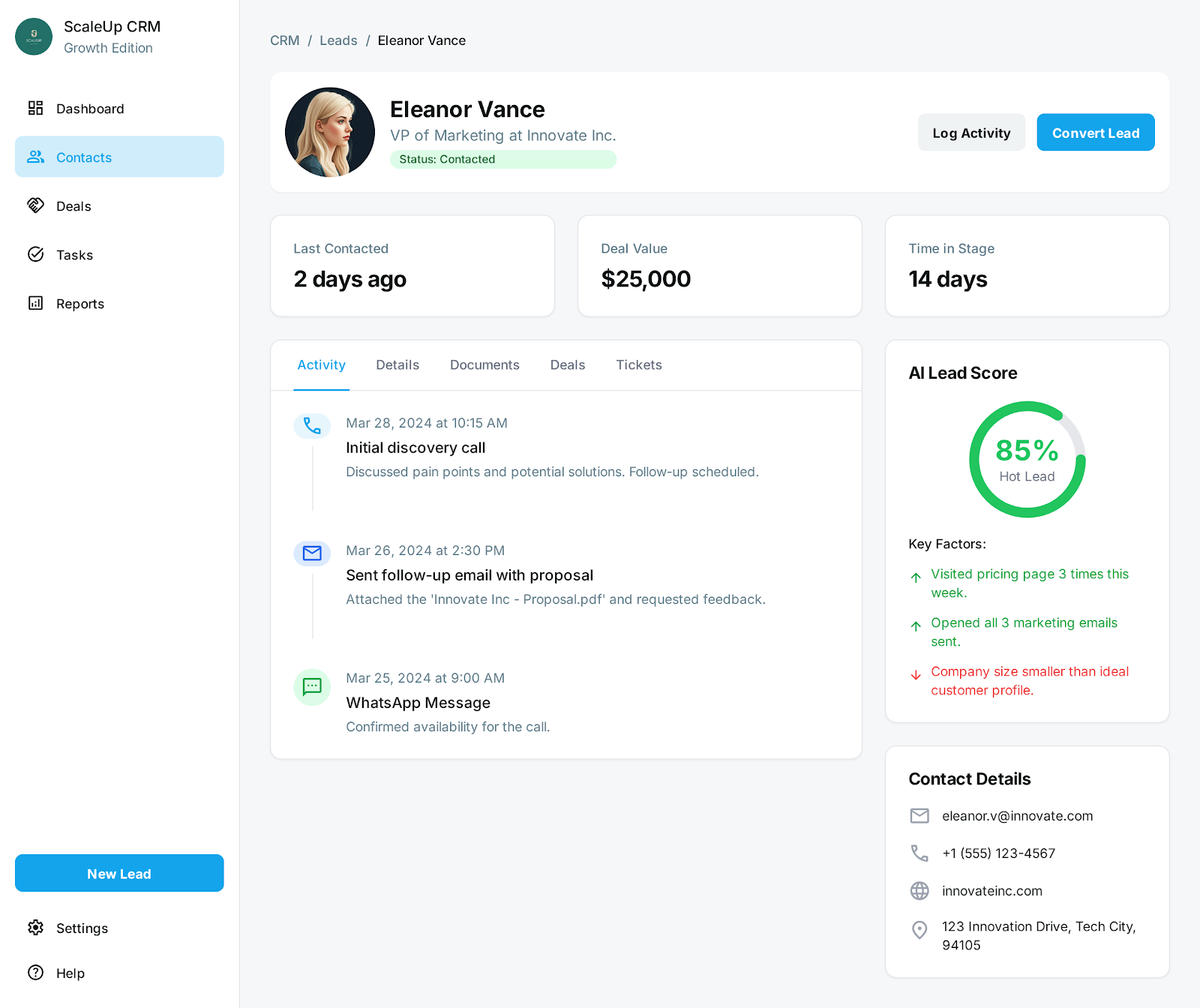Click the Help question mark icon
This screenshot has width=1200, height=1008.
pos(35,973)
